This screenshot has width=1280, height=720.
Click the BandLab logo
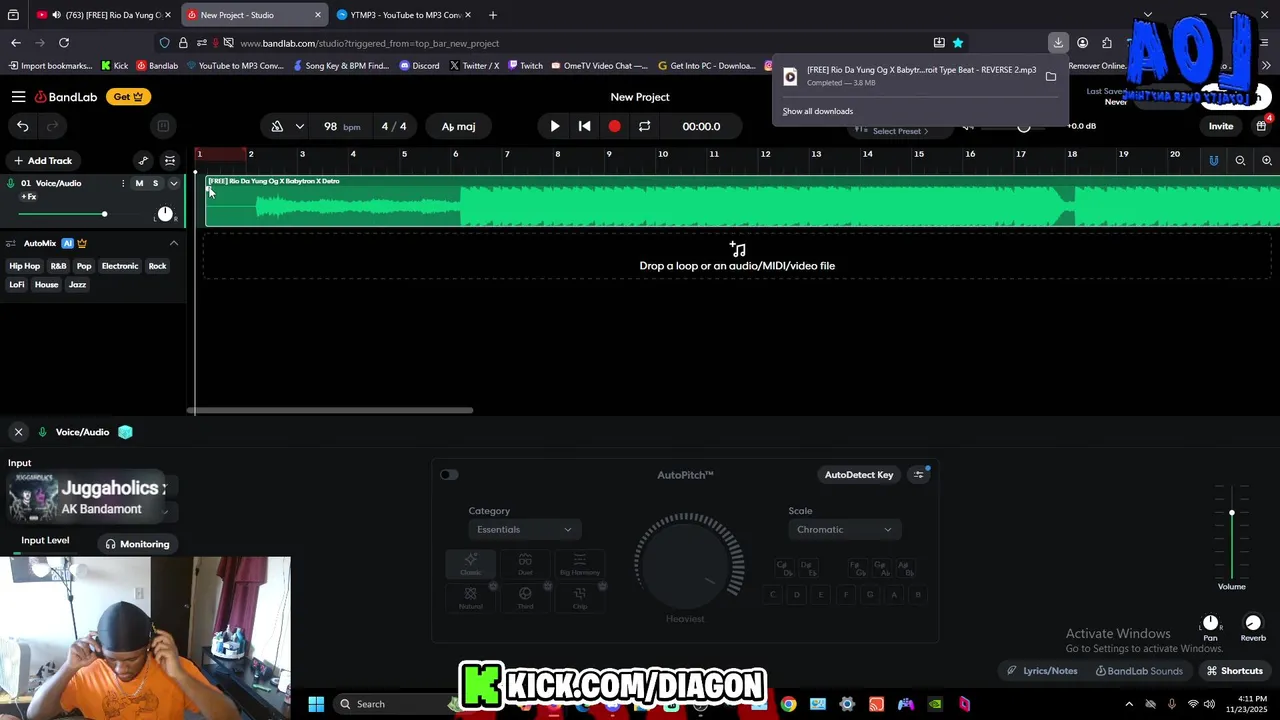66,97
